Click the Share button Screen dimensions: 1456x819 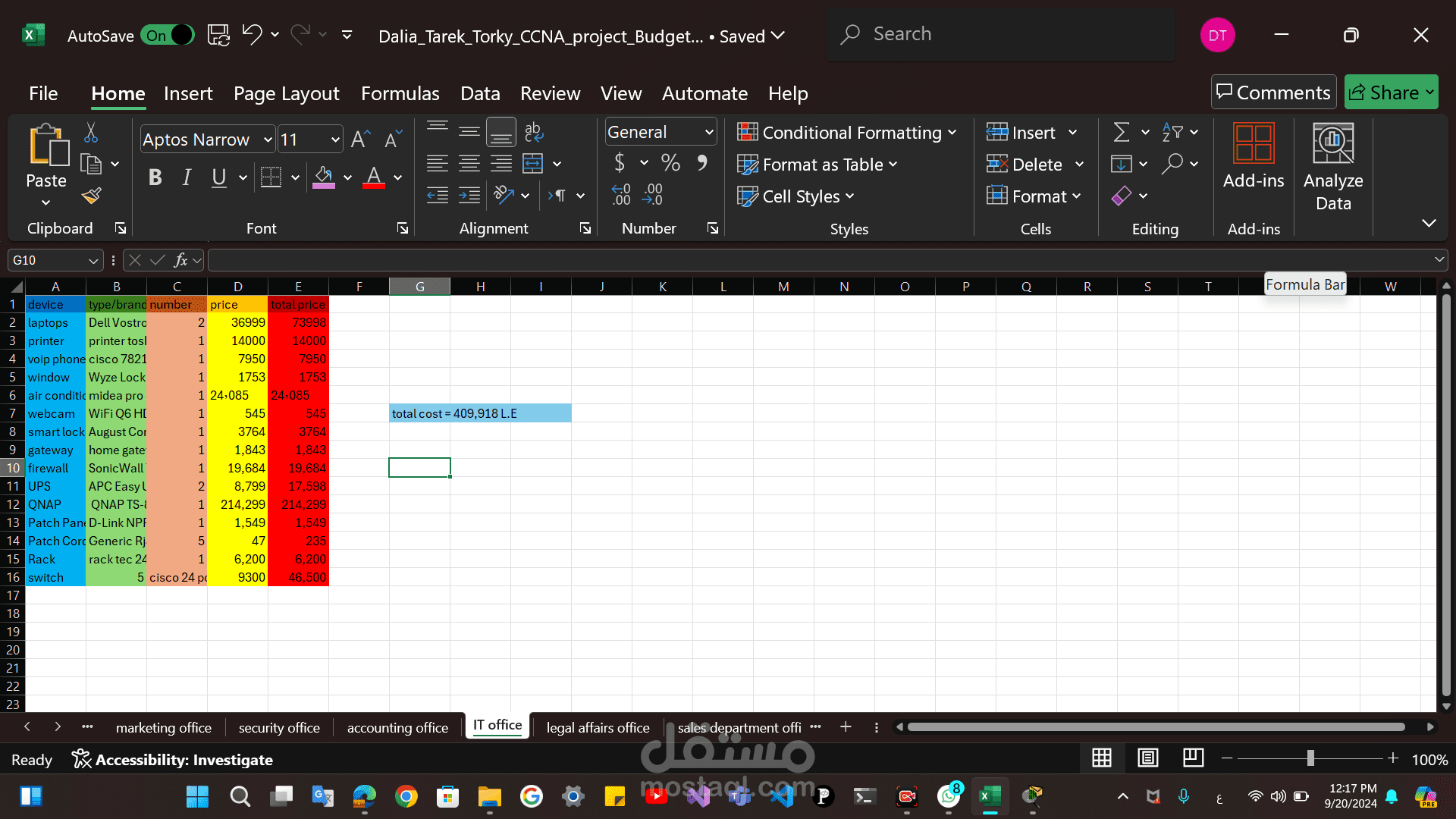(1392, 93)
